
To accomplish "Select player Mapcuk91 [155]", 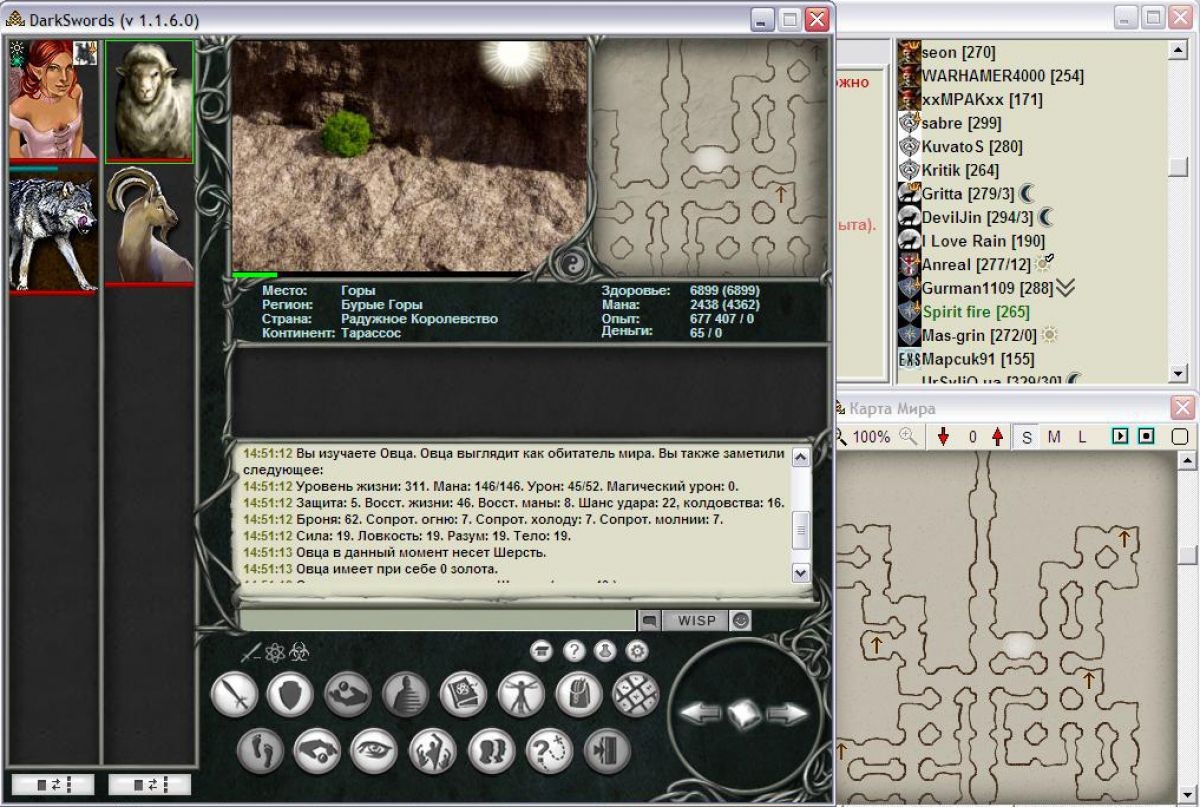I will point(978,359).
